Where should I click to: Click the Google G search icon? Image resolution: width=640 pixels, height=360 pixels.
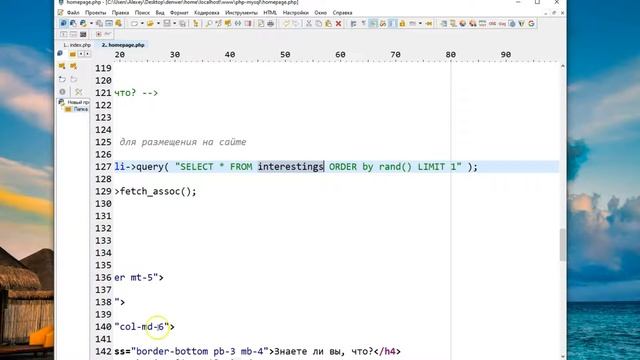(531, 24)
